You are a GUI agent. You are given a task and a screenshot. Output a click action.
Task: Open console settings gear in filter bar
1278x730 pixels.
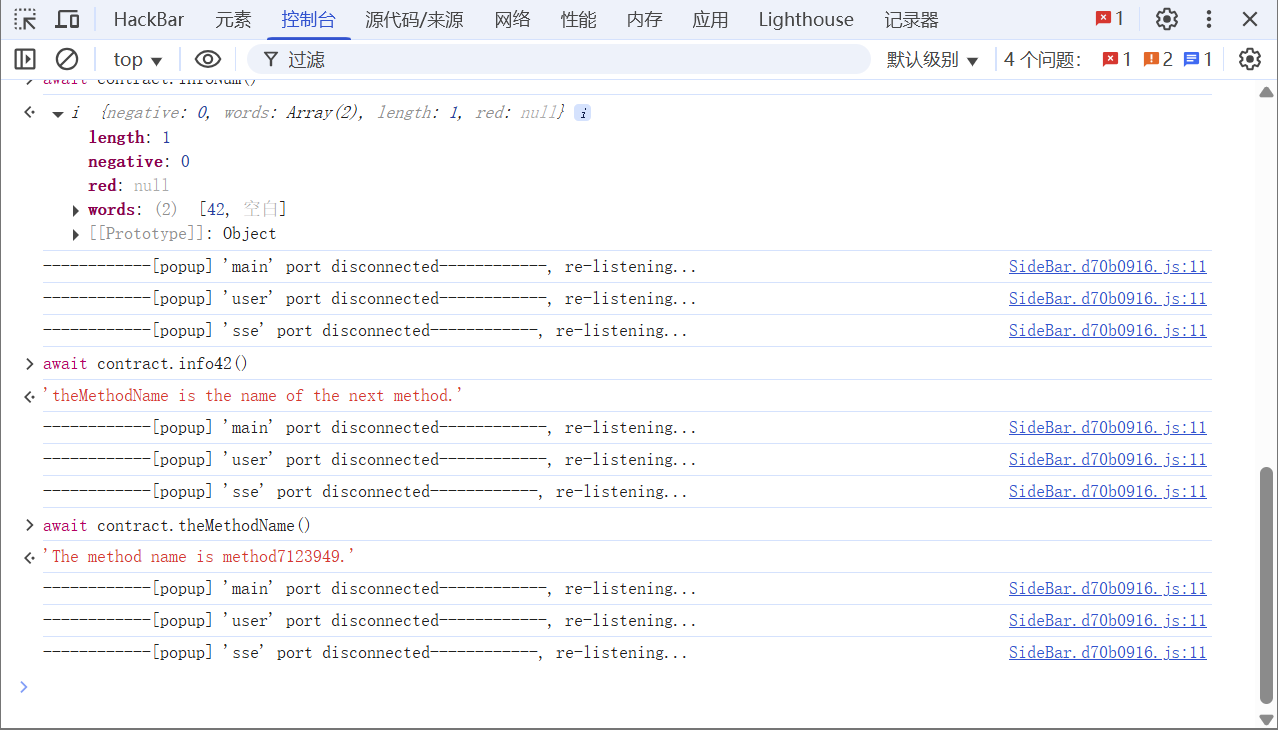tap(1250, 60)
